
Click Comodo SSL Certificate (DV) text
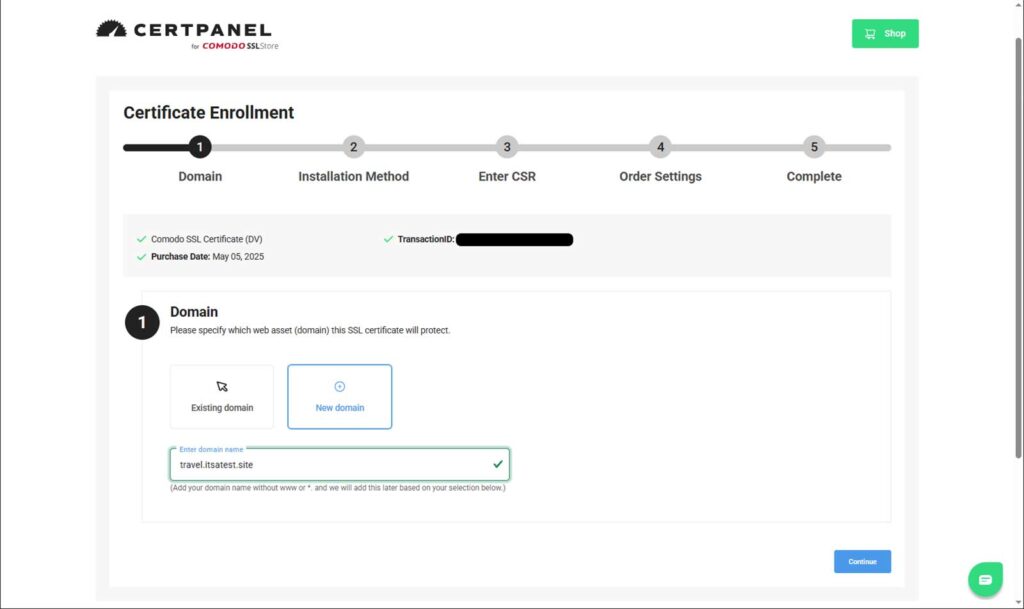pos(206,239)
